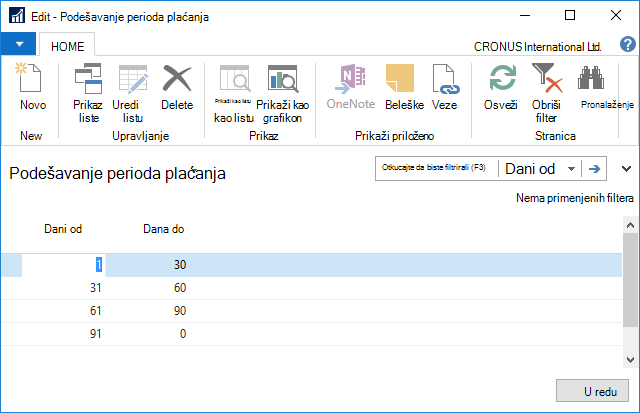The height and width of the screenshot is (413, 640).
Task: Click the Novo (New) document icon
Action: [x=31, y=78]
